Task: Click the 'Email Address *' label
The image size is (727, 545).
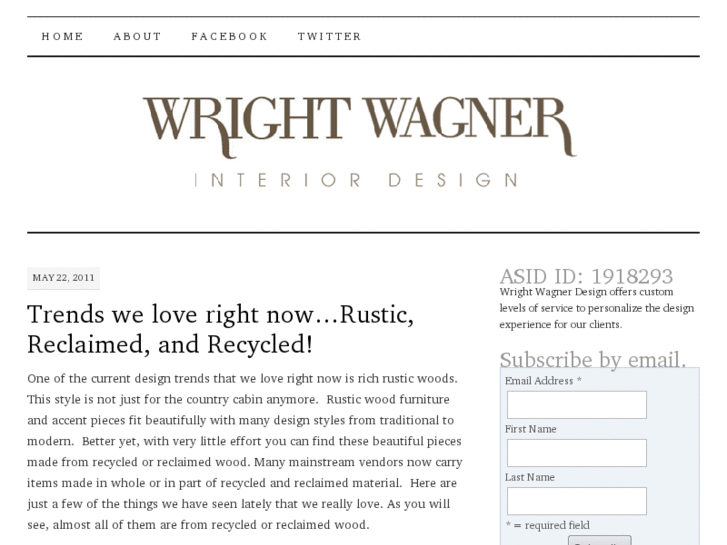Action: point(543,381)
